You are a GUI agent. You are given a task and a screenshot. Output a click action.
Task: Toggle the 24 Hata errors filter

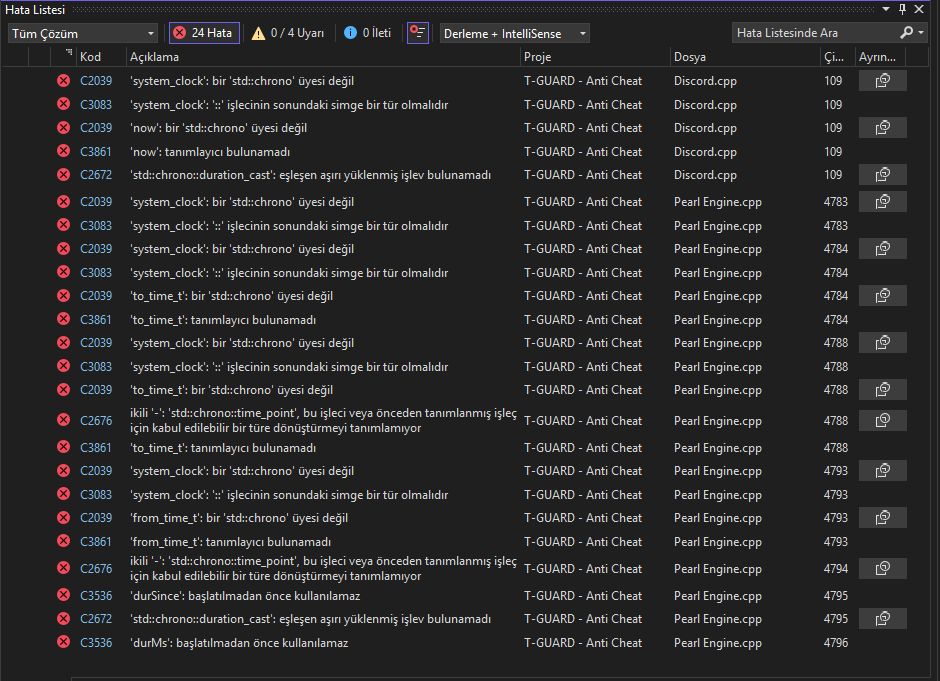204,33
